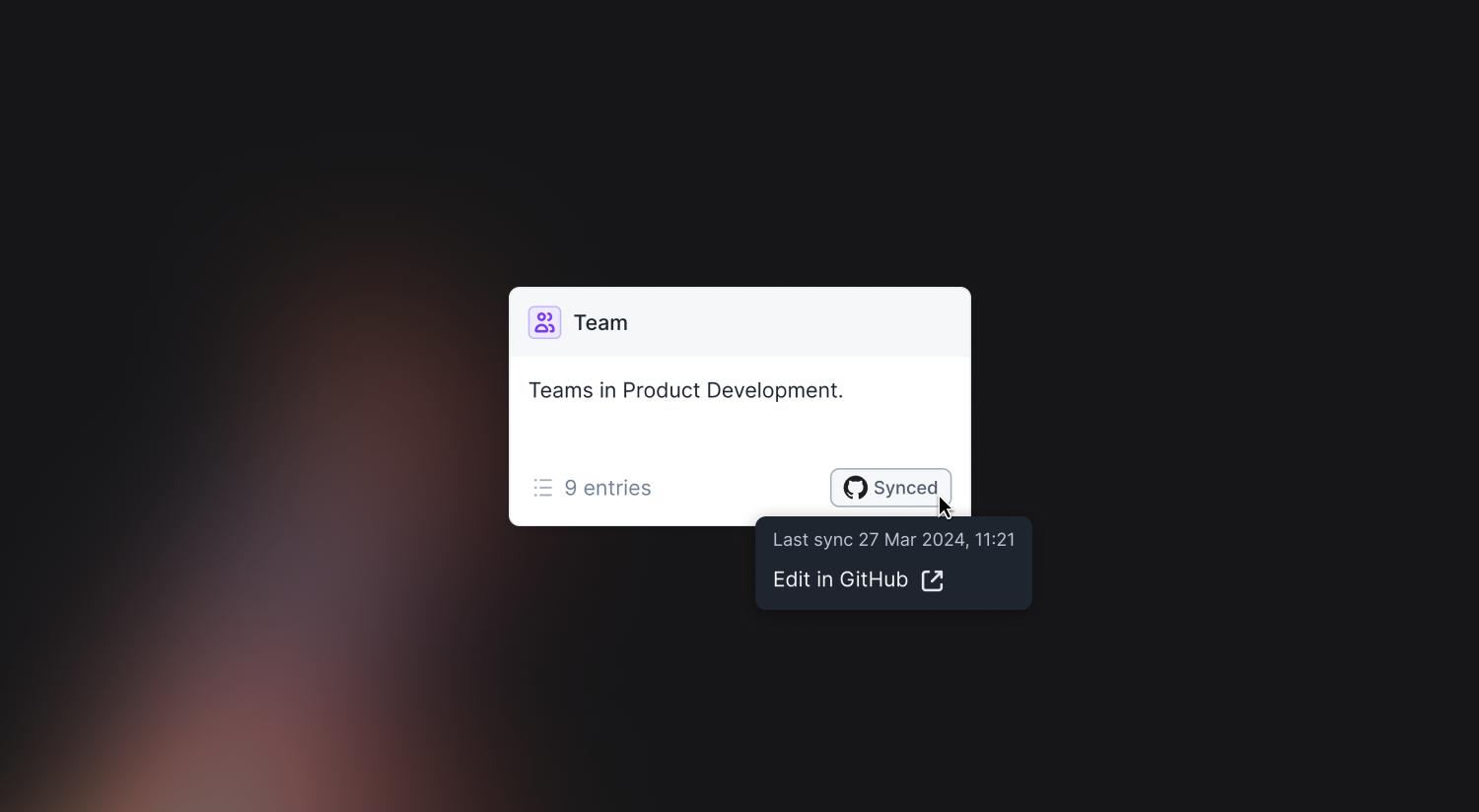Click the Teams in Product Development description
The width and height of the screenshot is (1479, 812).
[x=685, y=390]
